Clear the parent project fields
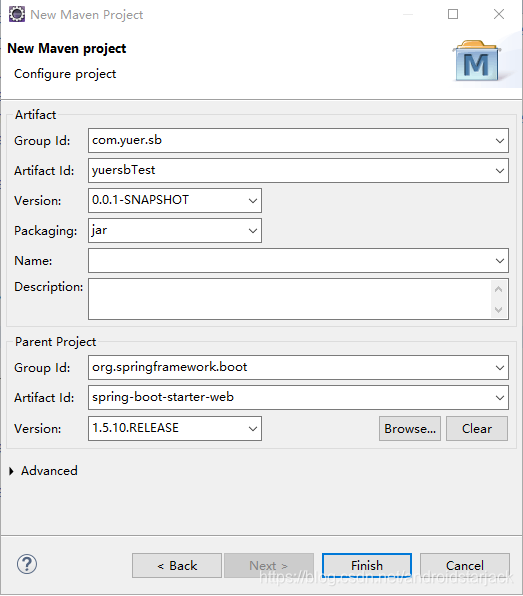 pos(477,429)
